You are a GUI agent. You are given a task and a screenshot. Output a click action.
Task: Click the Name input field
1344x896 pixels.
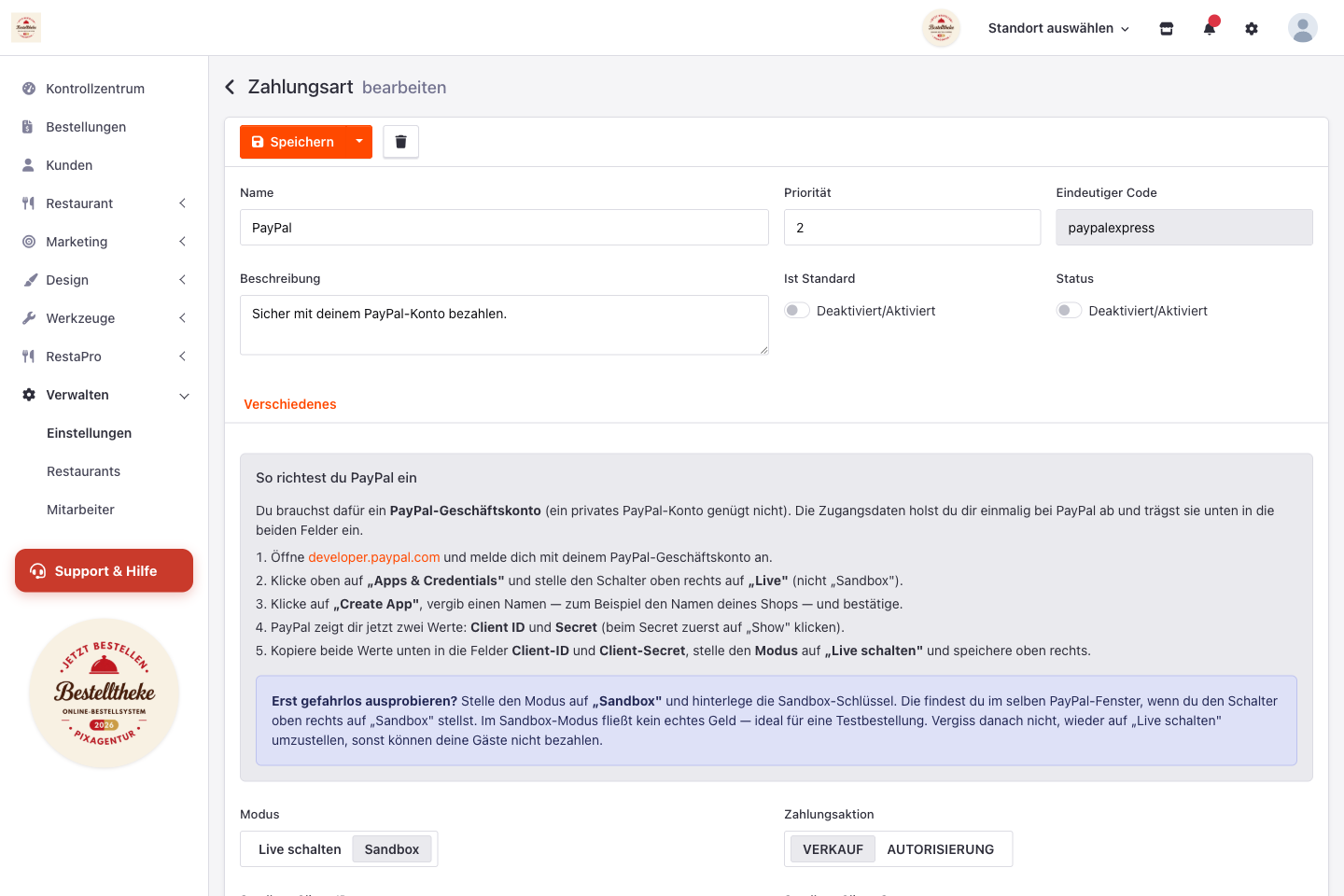coord(504,228)
